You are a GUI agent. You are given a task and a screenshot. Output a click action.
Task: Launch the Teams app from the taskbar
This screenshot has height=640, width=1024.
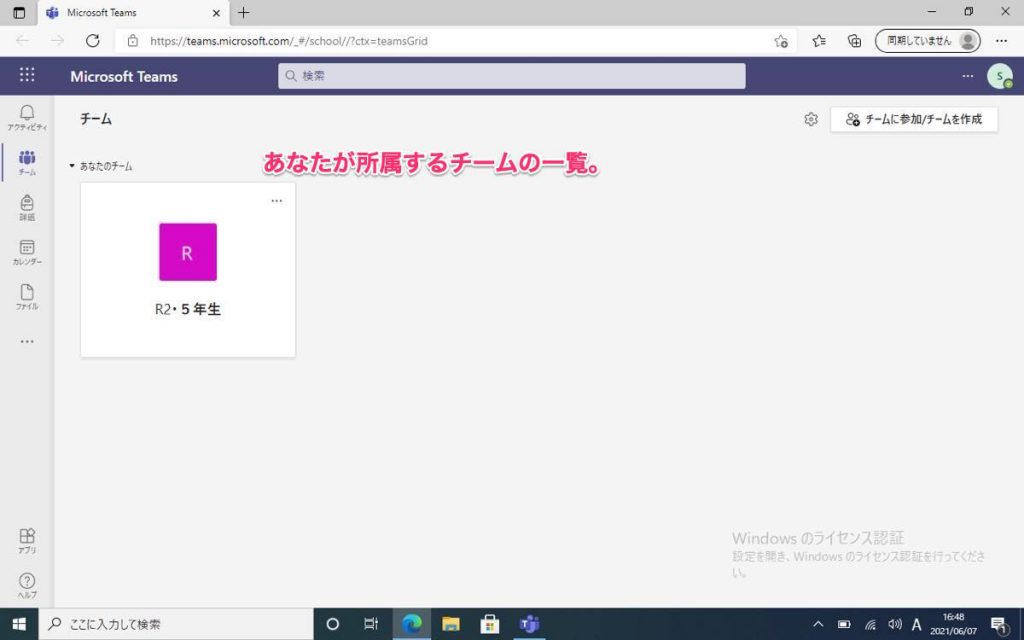529,624
